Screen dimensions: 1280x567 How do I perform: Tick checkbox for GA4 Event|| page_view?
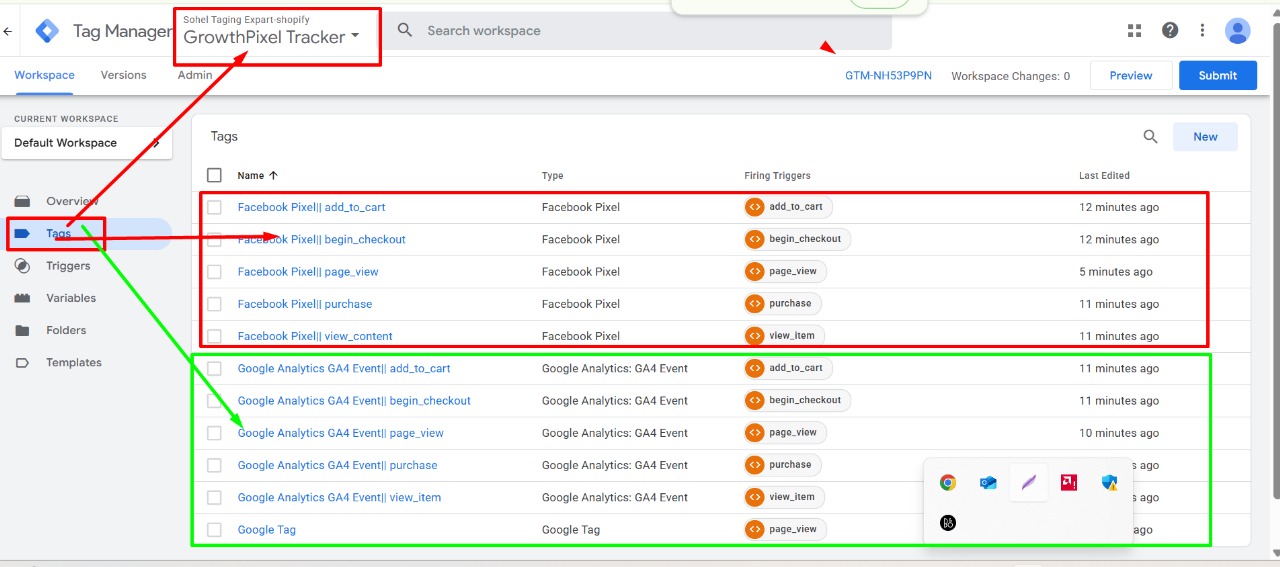coord(214,433)
